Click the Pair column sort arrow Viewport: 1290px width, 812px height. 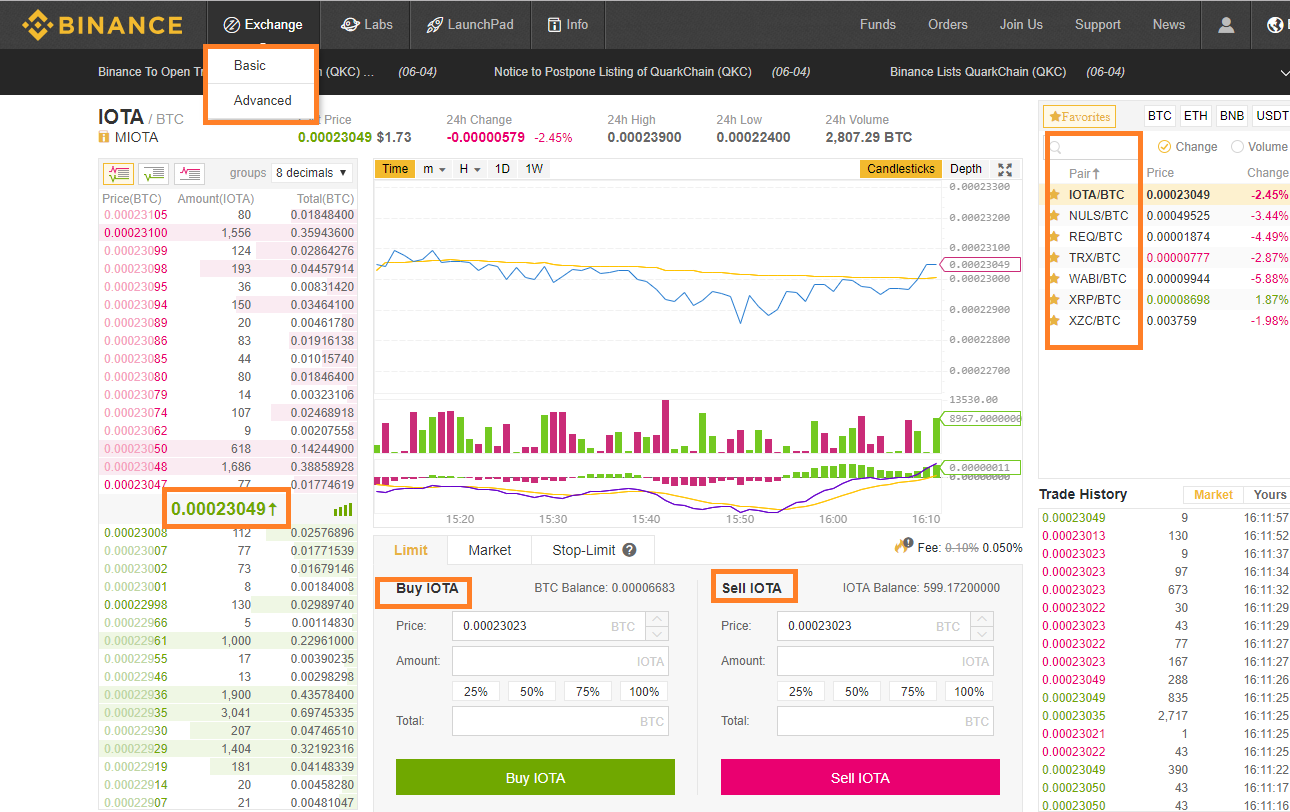click(x=1096, y=174)
